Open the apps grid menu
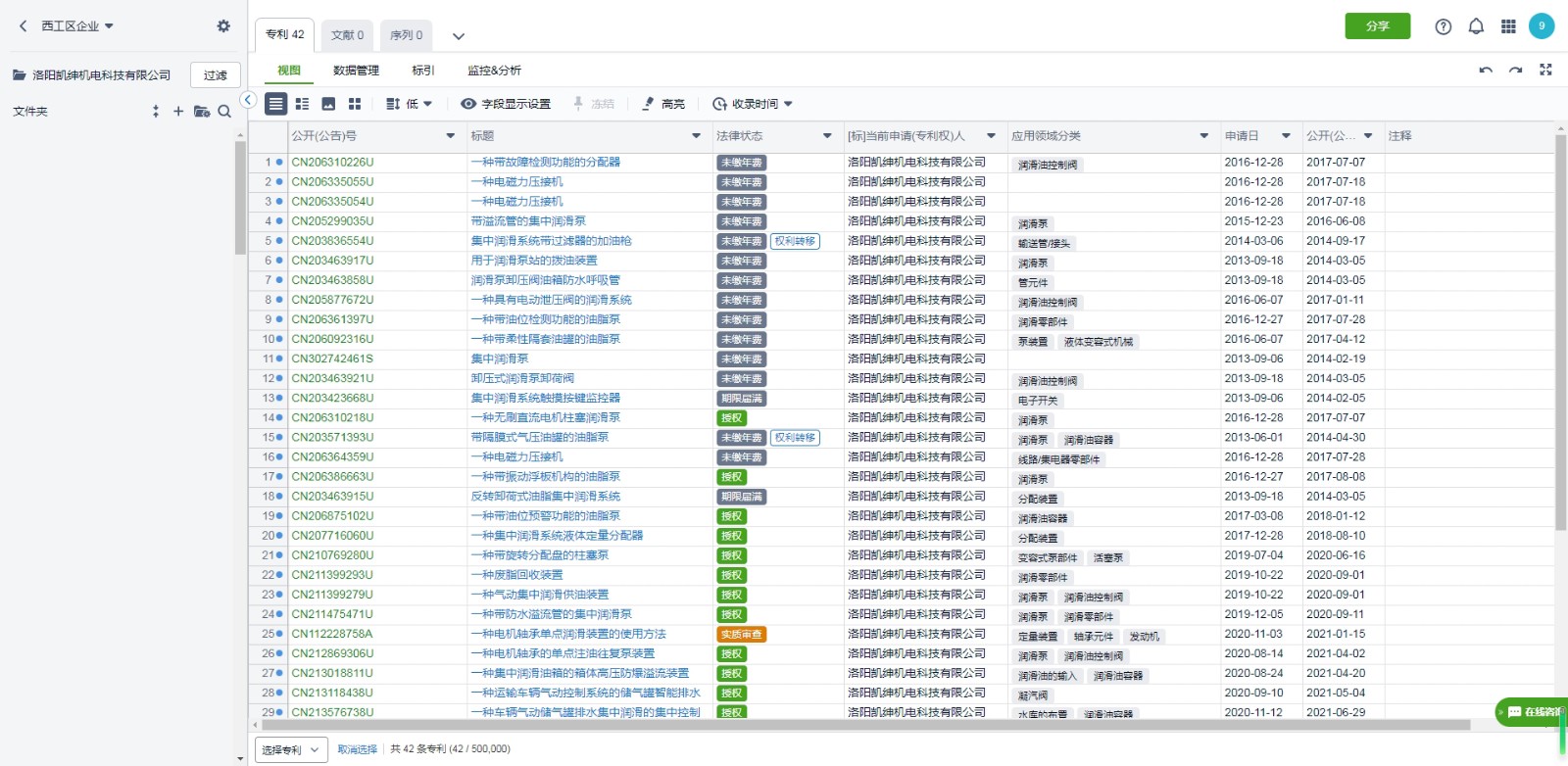Image resolution: width=1568 pixels, height=766 pixels. click(1508, 26)
